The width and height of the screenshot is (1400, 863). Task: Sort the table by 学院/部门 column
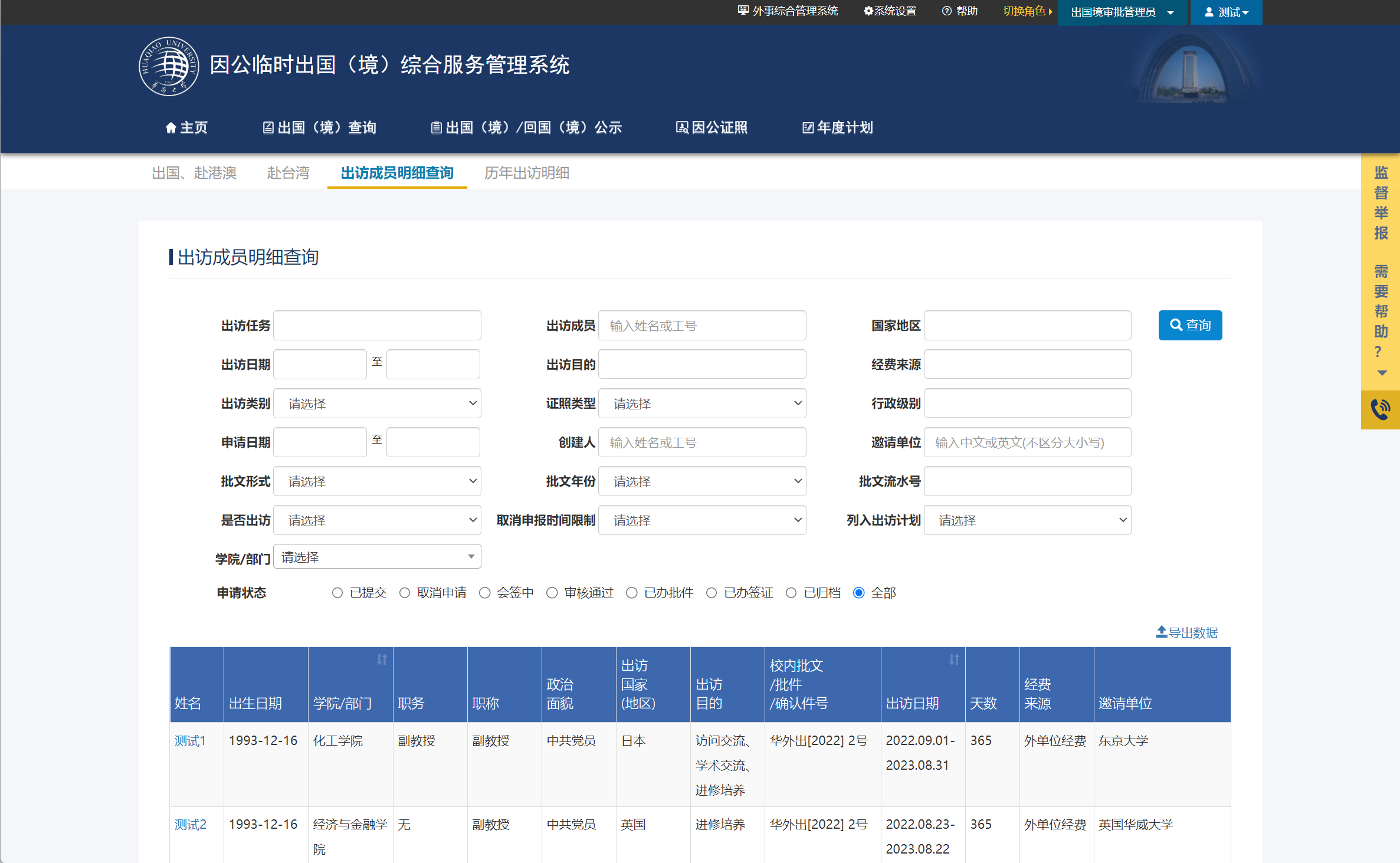click(x=382, y=660)
